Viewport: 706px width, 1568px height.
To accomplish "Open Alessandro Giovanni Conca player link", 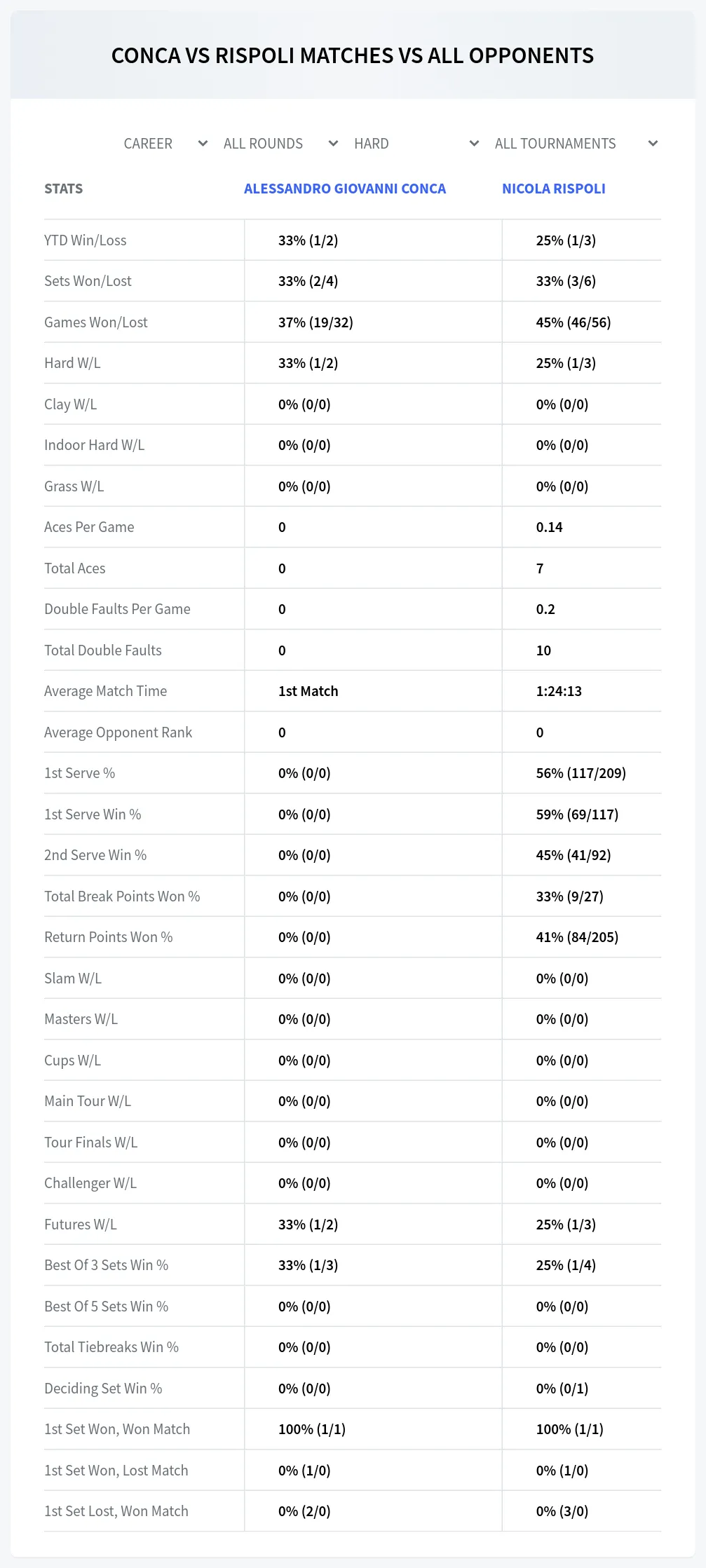I will click(x=345, y=189).
